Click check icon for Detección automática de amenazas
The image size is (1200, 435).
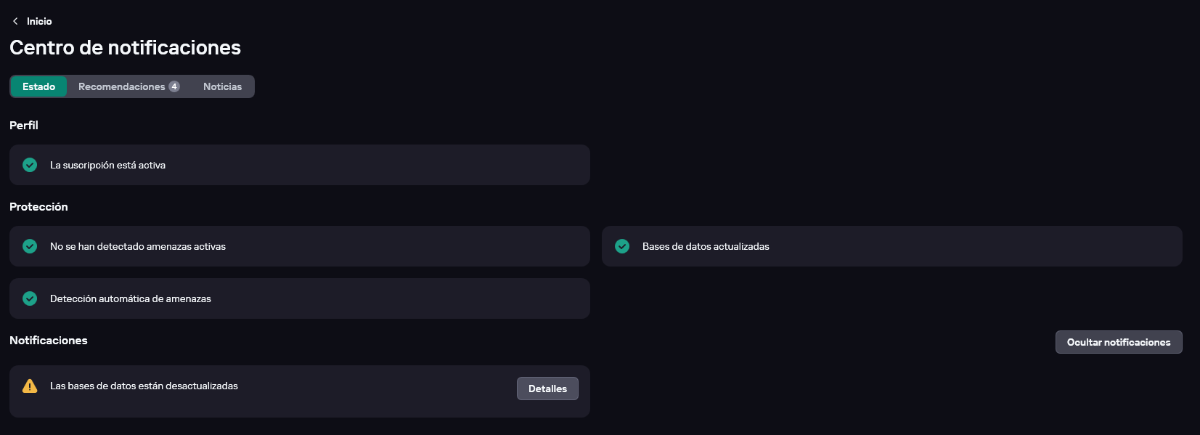click(30, 298)
